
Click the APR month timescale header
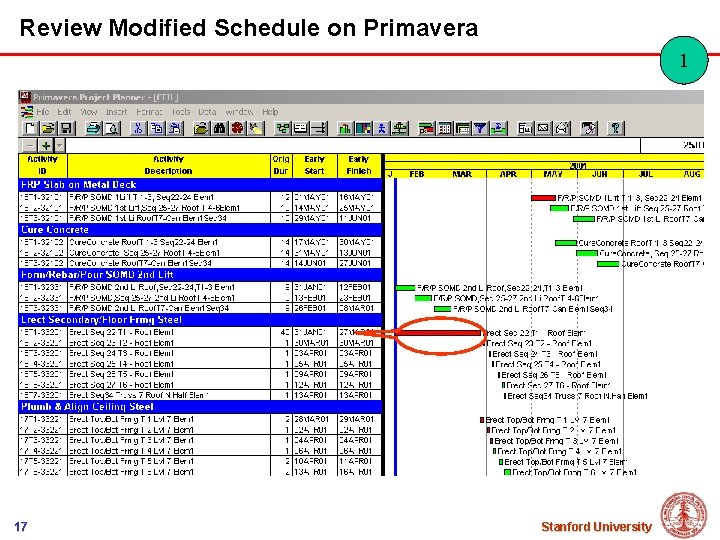coord(508,174)
